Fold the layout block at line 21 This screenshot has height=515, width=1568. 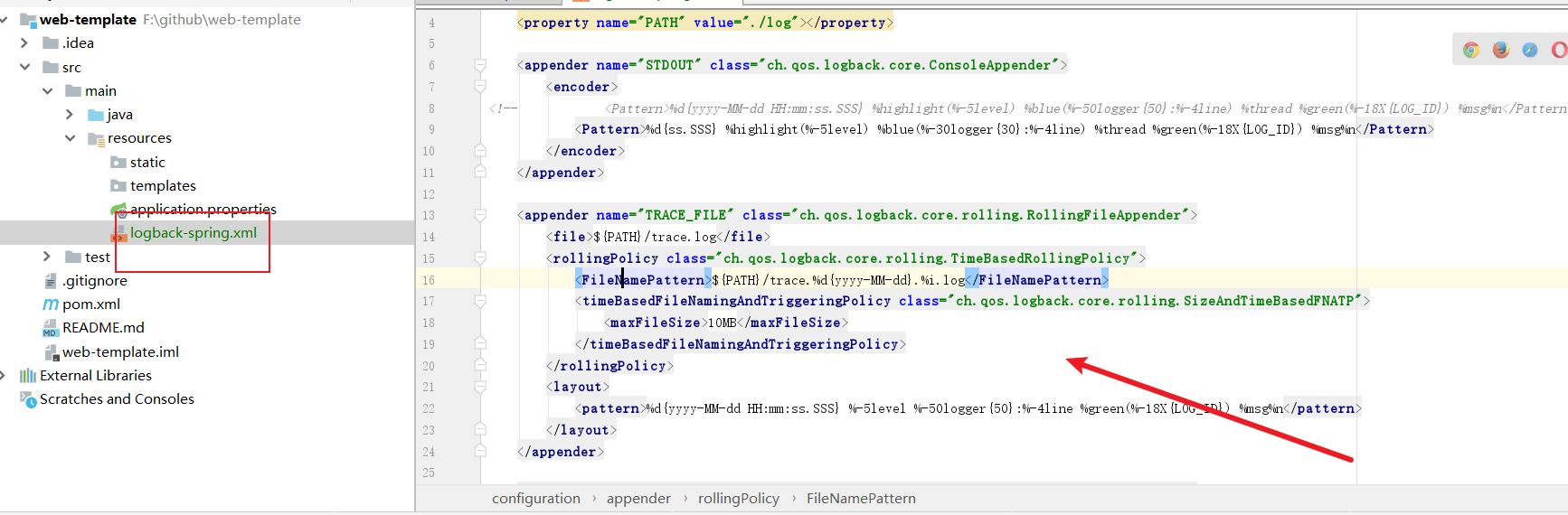click(x=480, y=387)
